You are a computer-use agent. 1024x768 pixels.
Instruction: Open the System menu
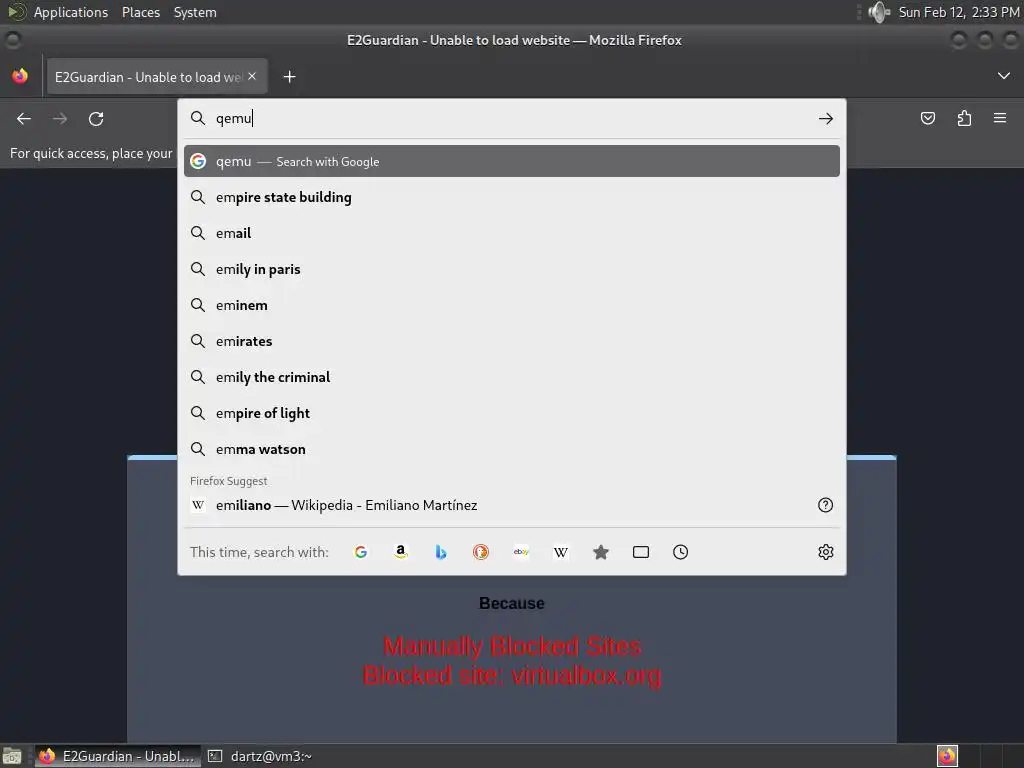click(195, 12)
